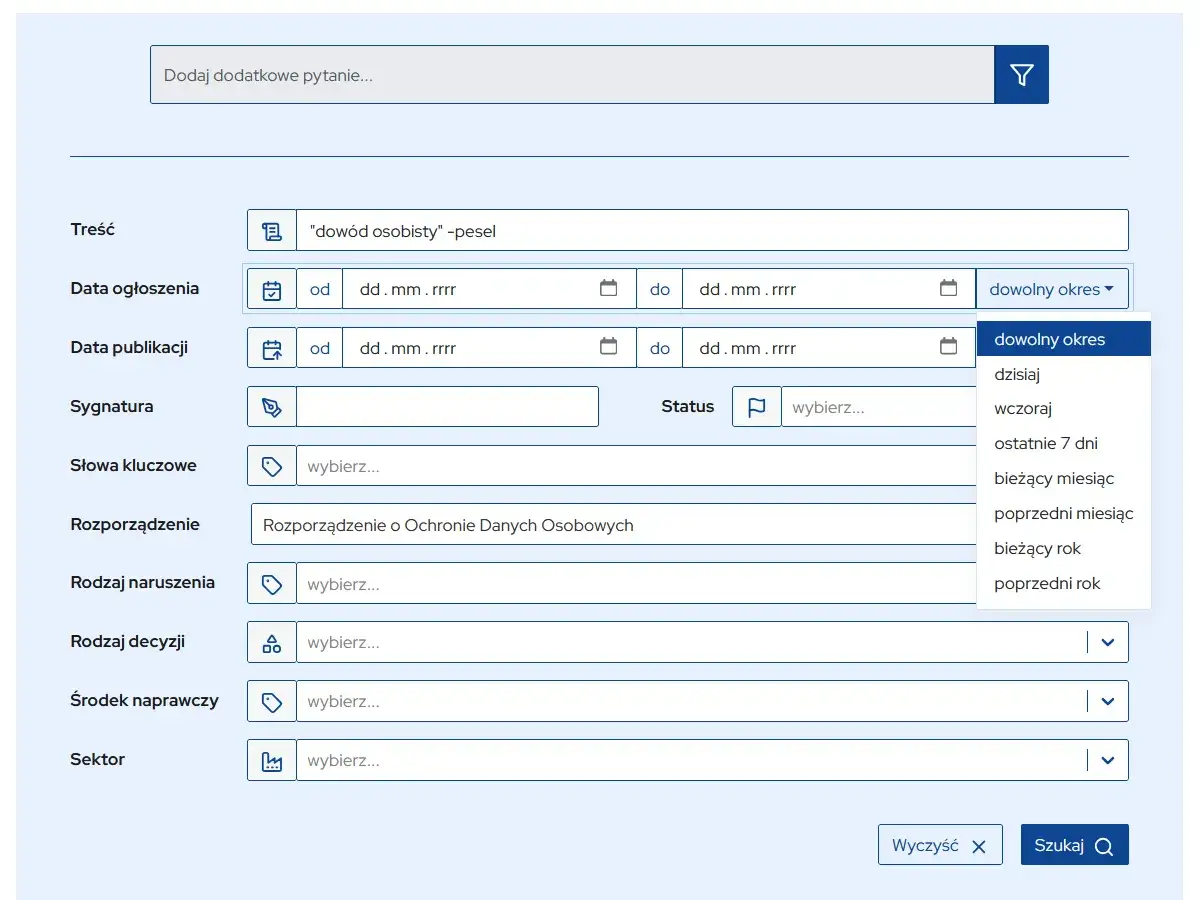This screenshot has width=1200, height=900.
Task: Select 'ostatnie 7 dni' option
Action: (1064, 443)
